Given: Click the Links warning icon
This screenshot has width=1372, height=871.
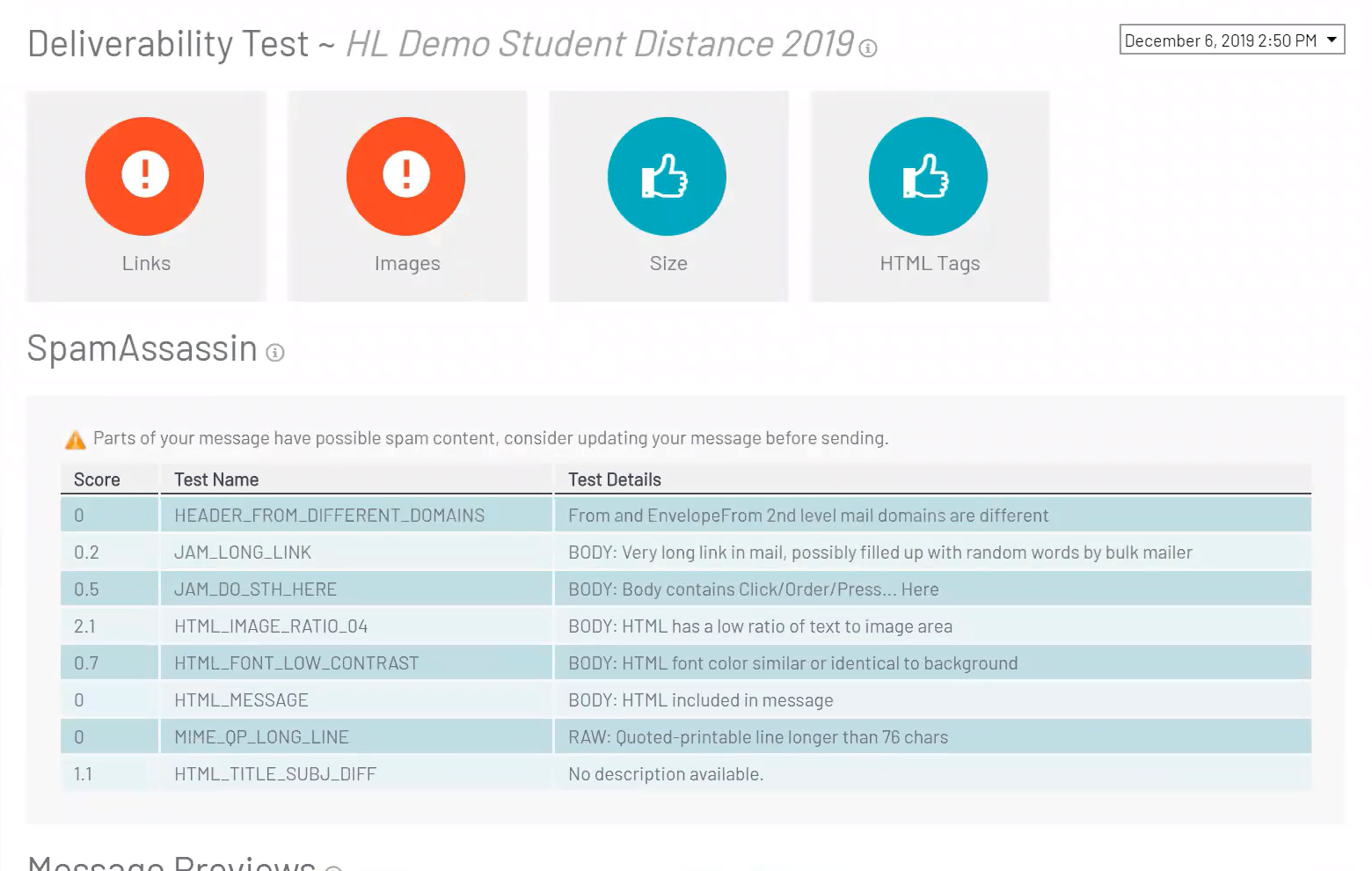Looking at the screenshot, I should [144, 176].
